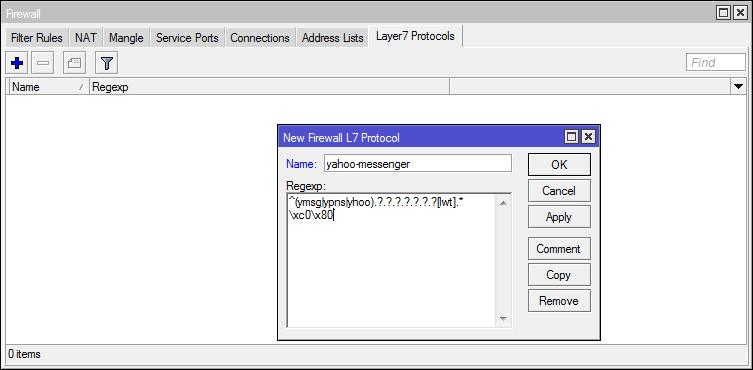
Task: Open the Address Lists tab
Action: [332, 38]
